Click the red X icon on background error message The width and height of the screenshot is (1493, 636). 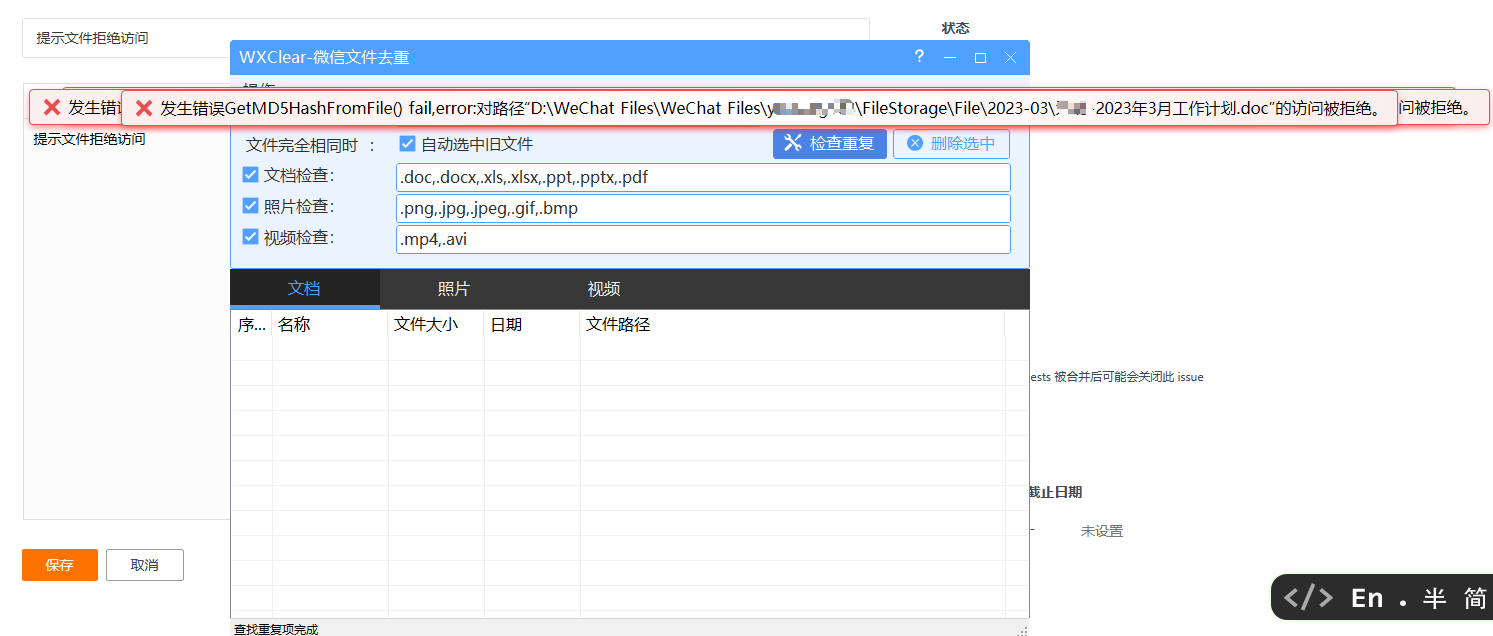(x=52, y=108)
